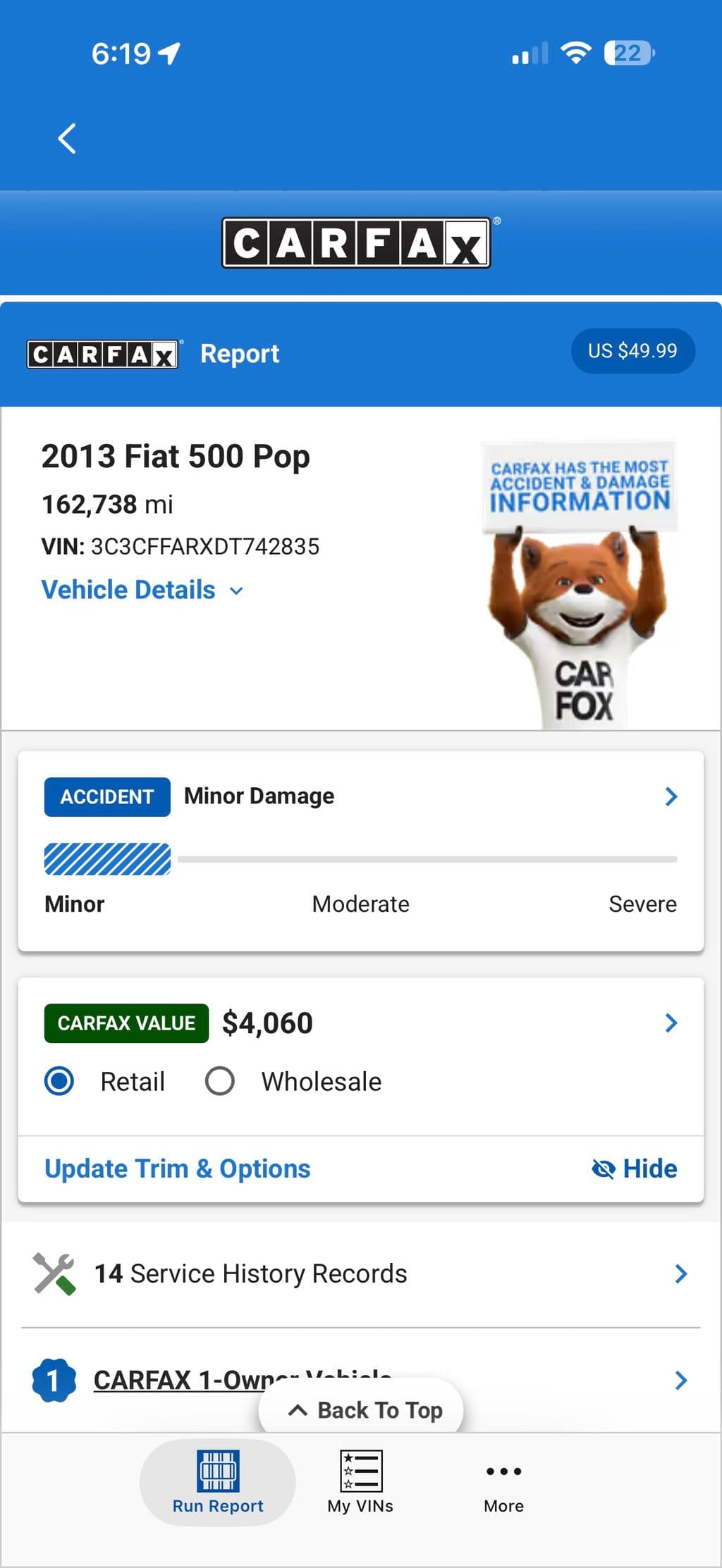Tap the CARFAX logo in header
Viewport: 722px width, 1568px height.
(x=356, y=243)
